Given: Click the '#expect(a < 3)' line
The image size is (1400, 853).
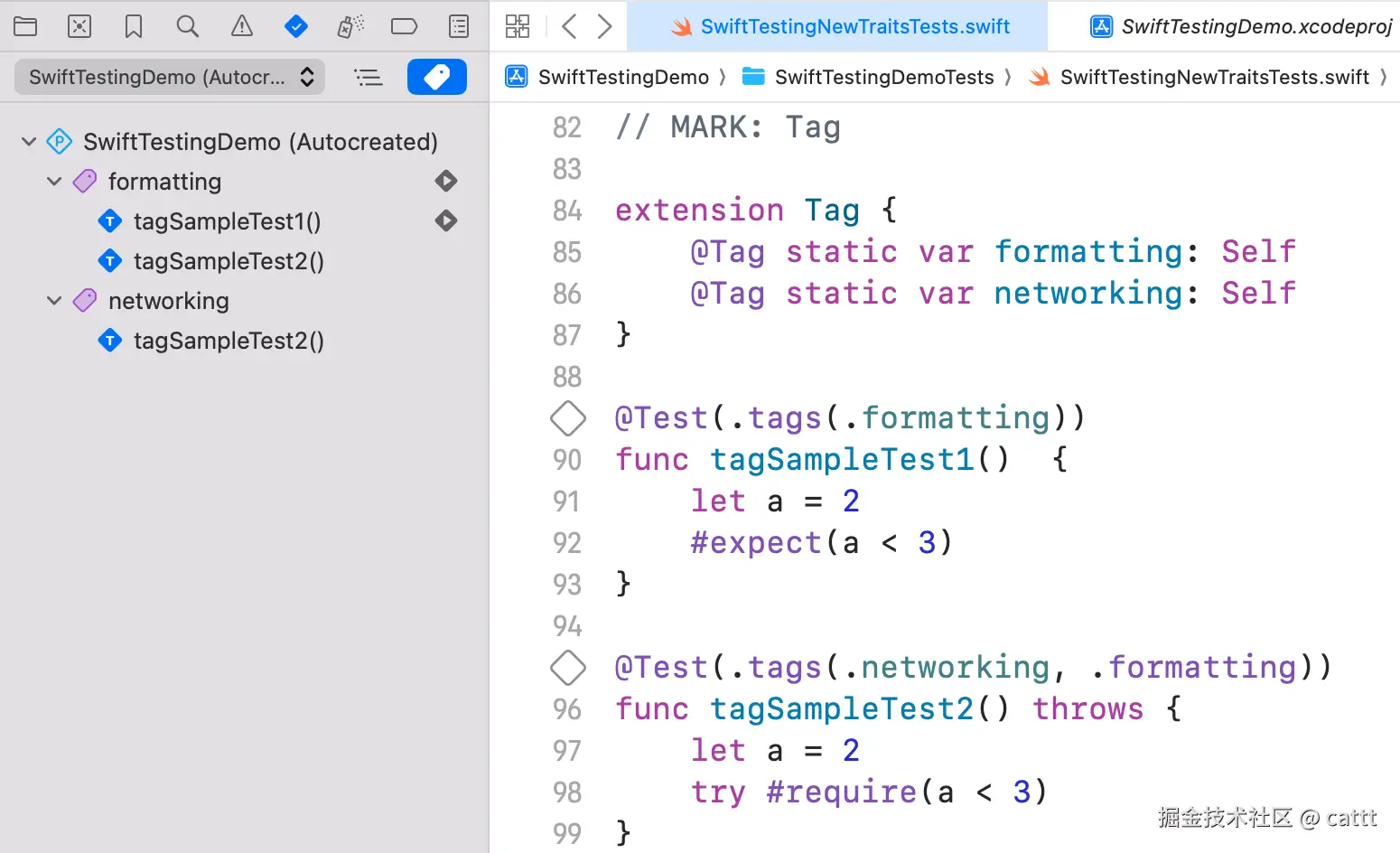Looking at the screenshot, I should coord(822,543).
